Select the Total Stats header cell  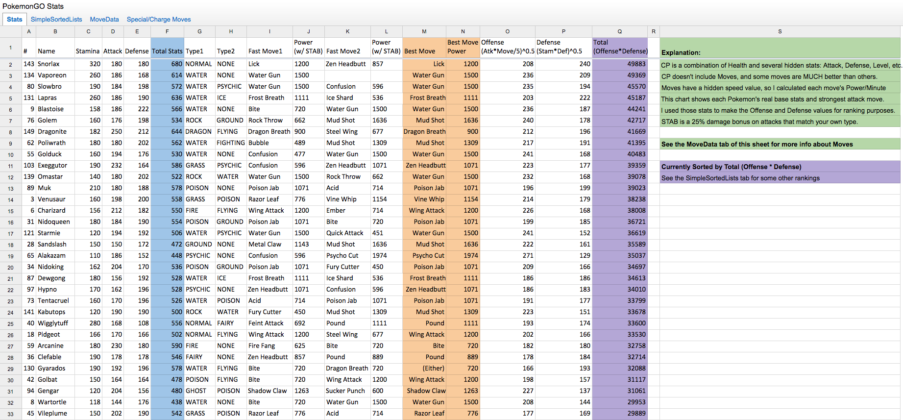click(x=167, y=50)
